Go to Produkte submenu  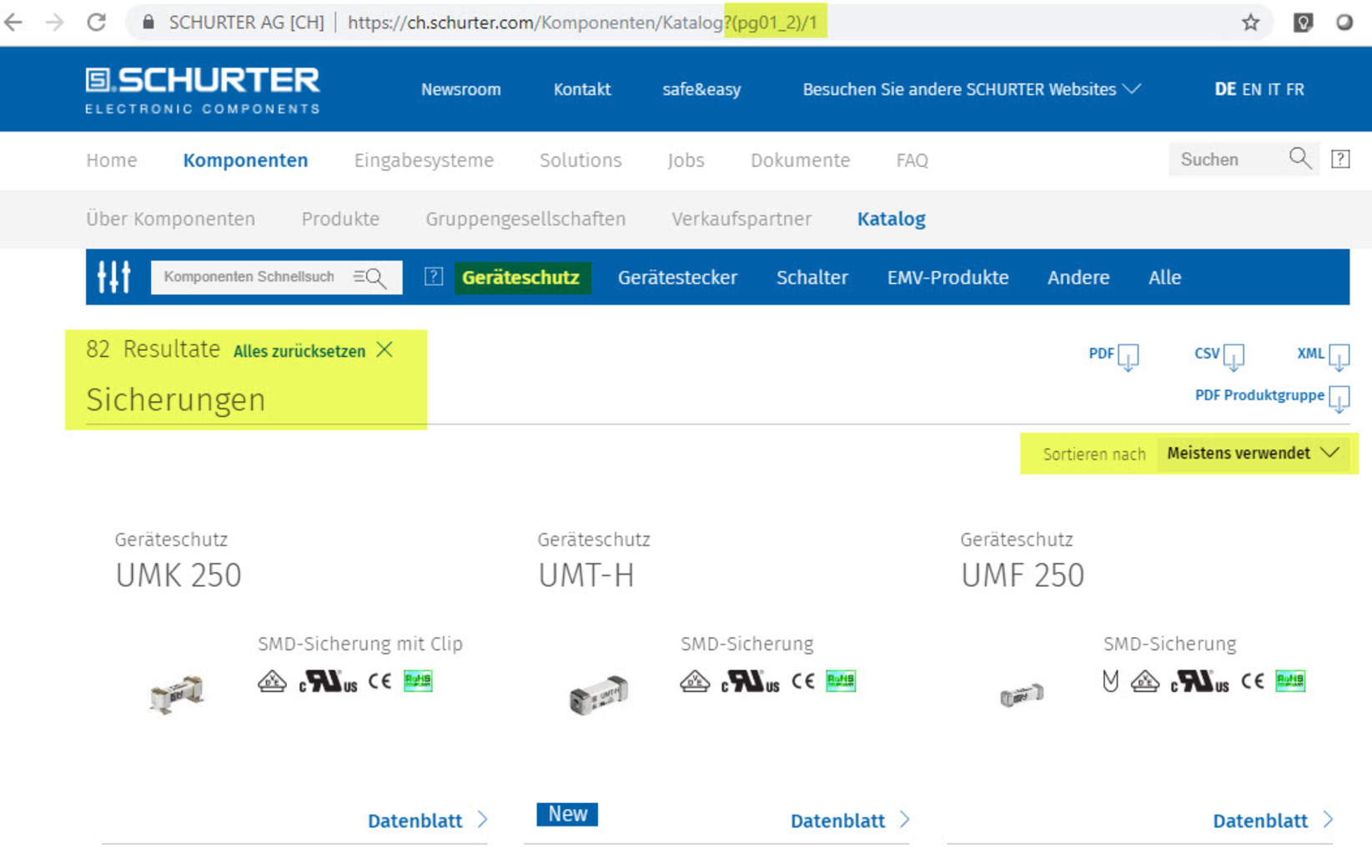pos(340,218)
